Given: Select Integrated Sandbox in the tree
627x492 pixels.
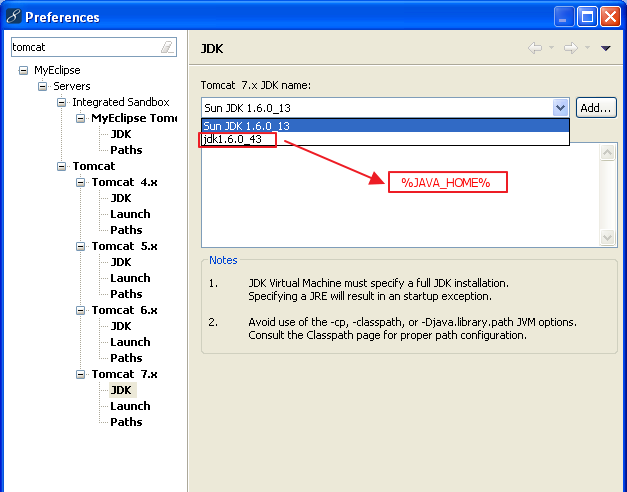Looking at the screenshot, I should (x=121, y=102).
